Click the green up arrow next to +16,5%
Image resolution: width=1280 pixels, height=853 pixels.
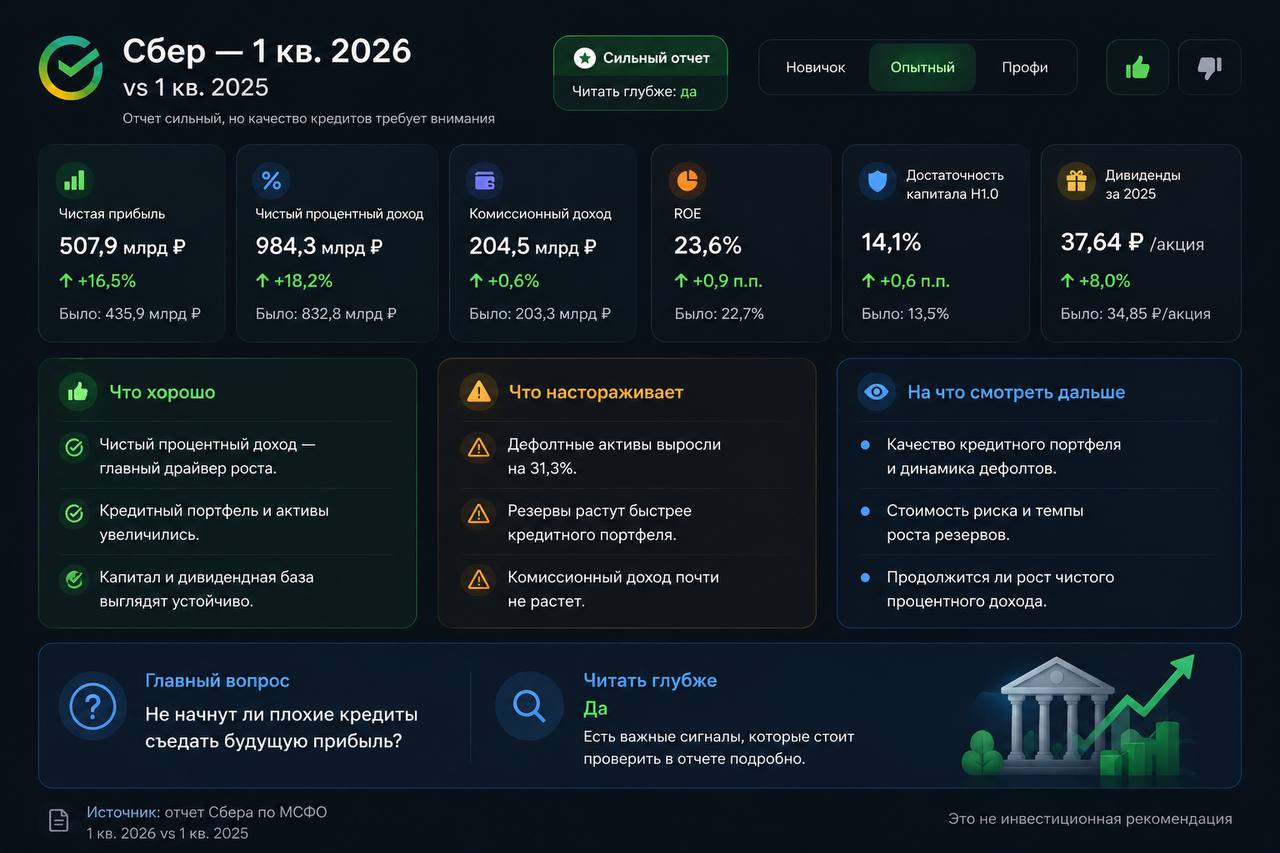point(67,281)
